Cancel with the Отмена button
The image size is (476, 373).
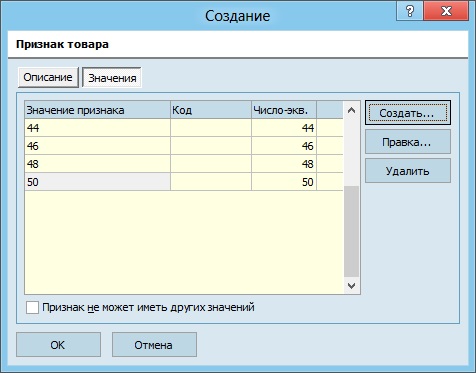pos(154,345)
